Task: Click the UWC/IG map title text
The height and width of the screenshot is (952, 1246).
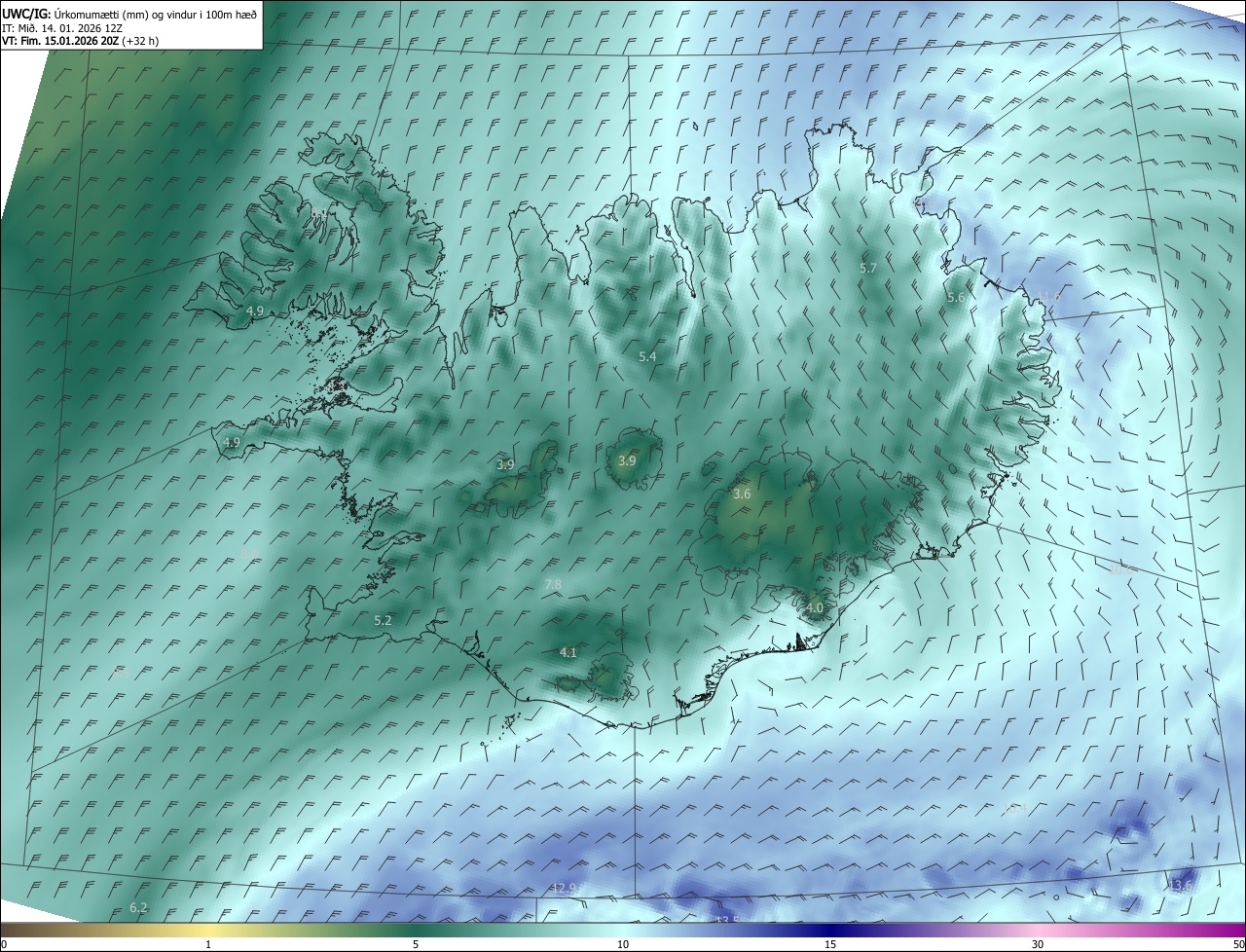Action: 129,14
